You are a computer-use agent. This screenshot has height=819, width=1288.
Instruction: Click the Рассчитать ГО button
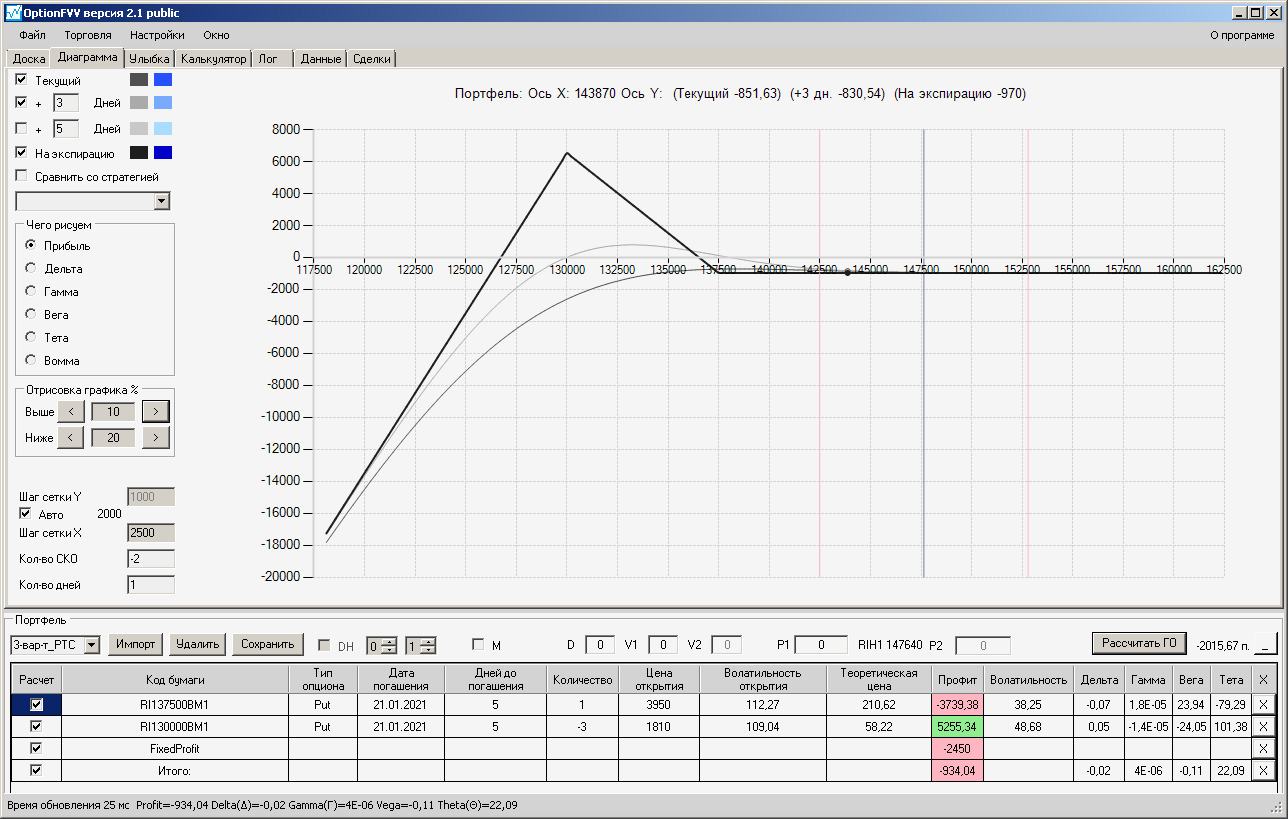pyautogui.click(x=1139, y=643)
